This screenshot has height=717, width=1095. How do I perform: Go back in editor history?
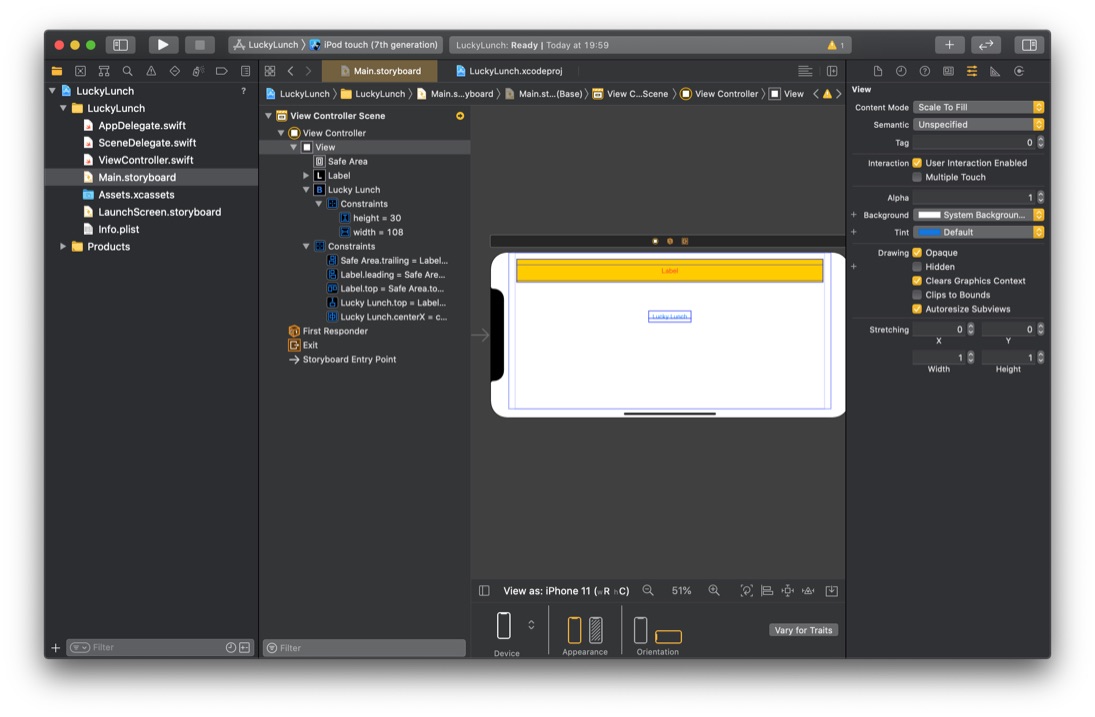point(291,71)
